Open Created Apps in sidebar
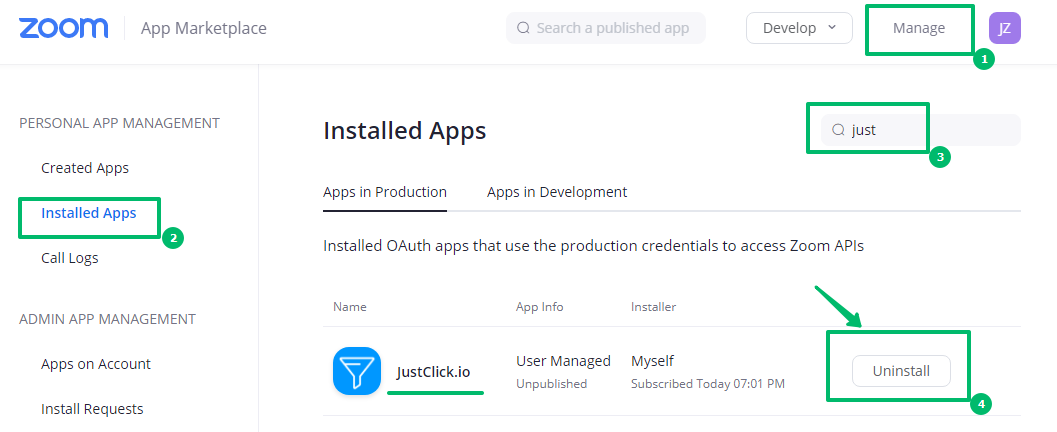Viewport: 1057px width, 432px height. click(85, 168)
